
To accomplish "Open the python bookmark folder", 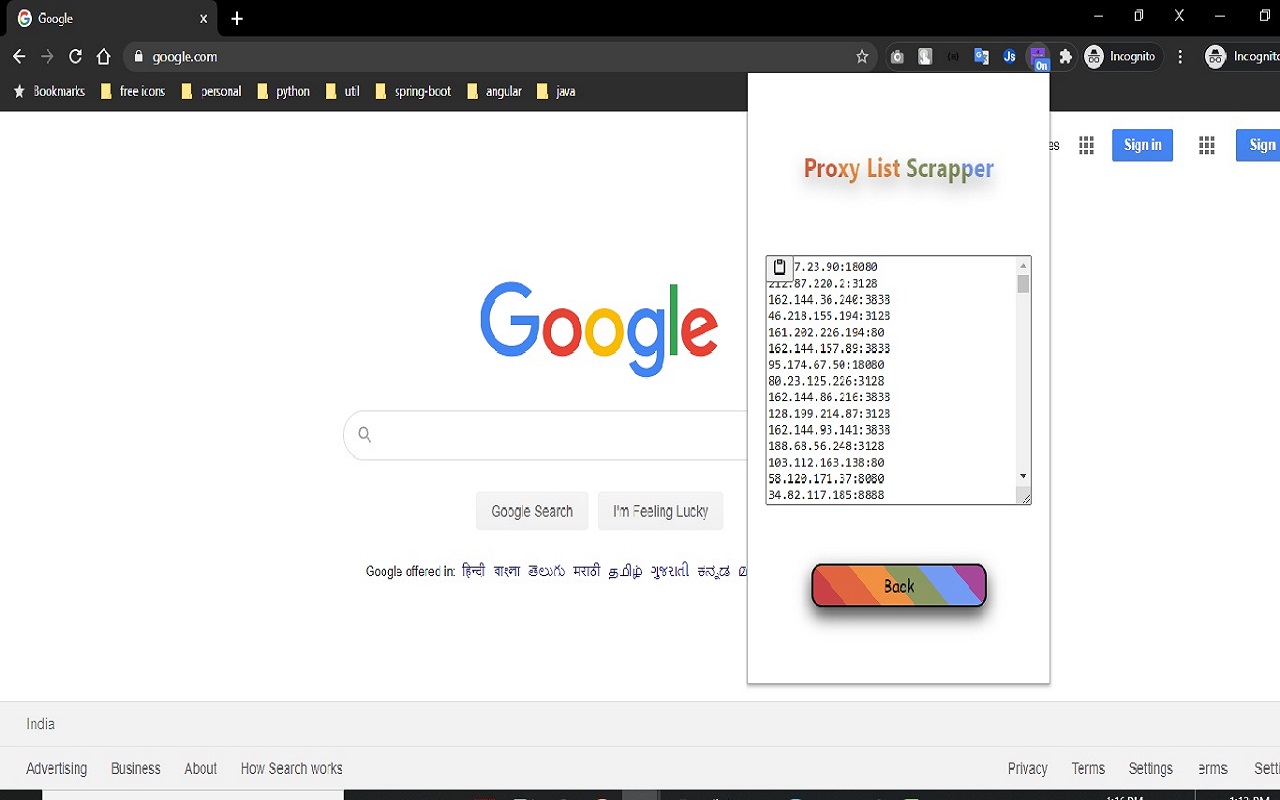I will (x=284, y=91).
